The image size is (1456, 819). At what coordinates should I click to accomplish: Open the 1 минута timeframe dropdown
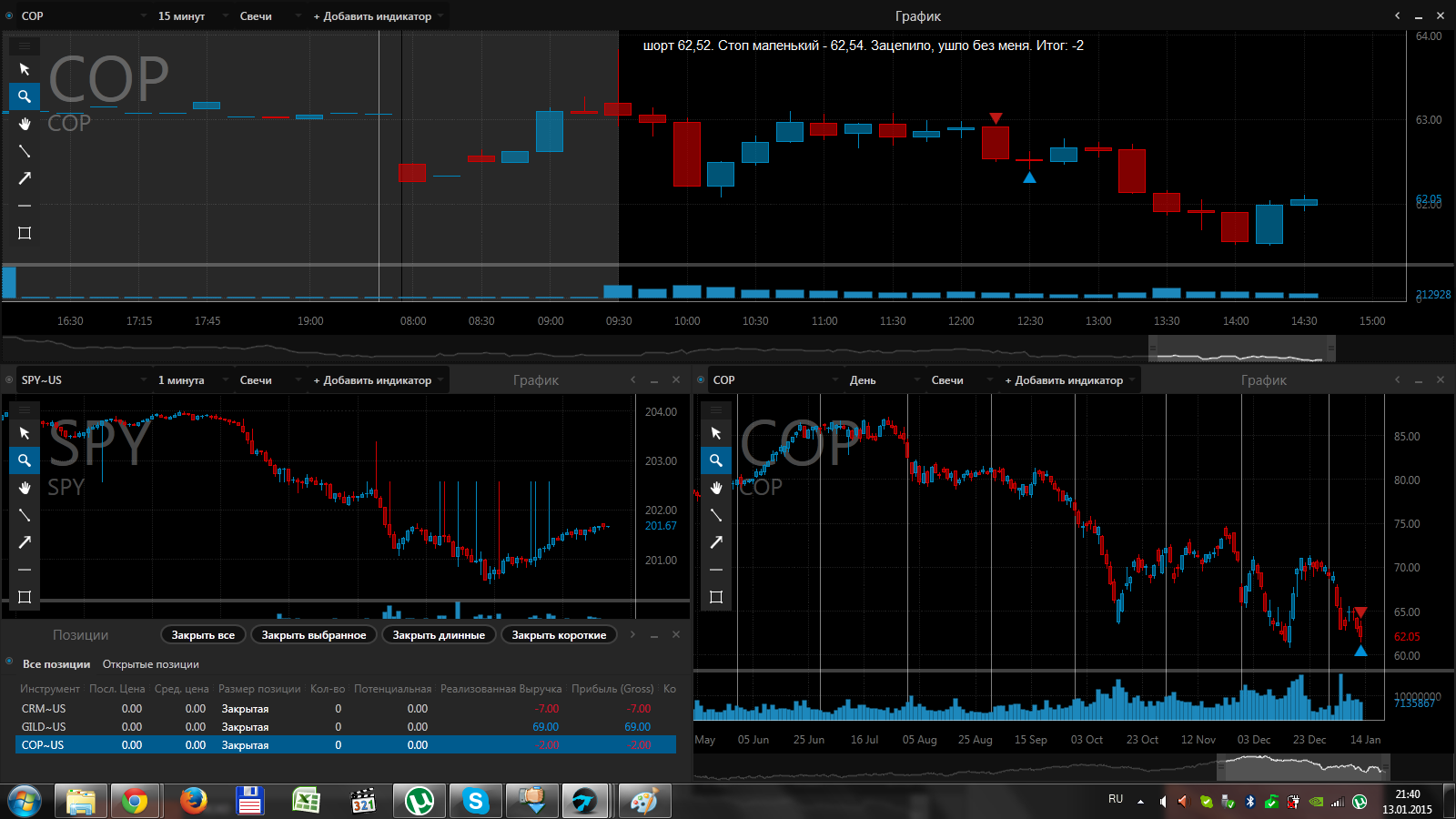click(x=192, y=379)
